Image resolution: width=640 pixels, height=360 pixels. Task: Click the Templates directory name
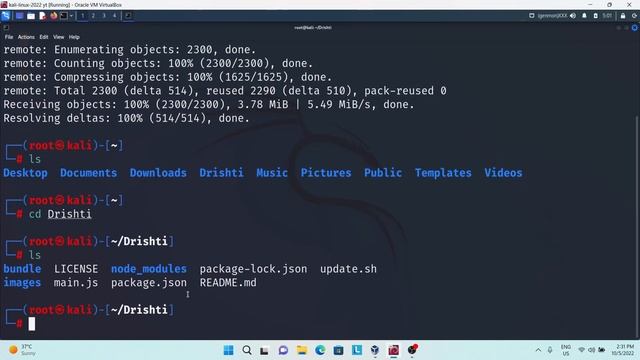coord(443,173)
